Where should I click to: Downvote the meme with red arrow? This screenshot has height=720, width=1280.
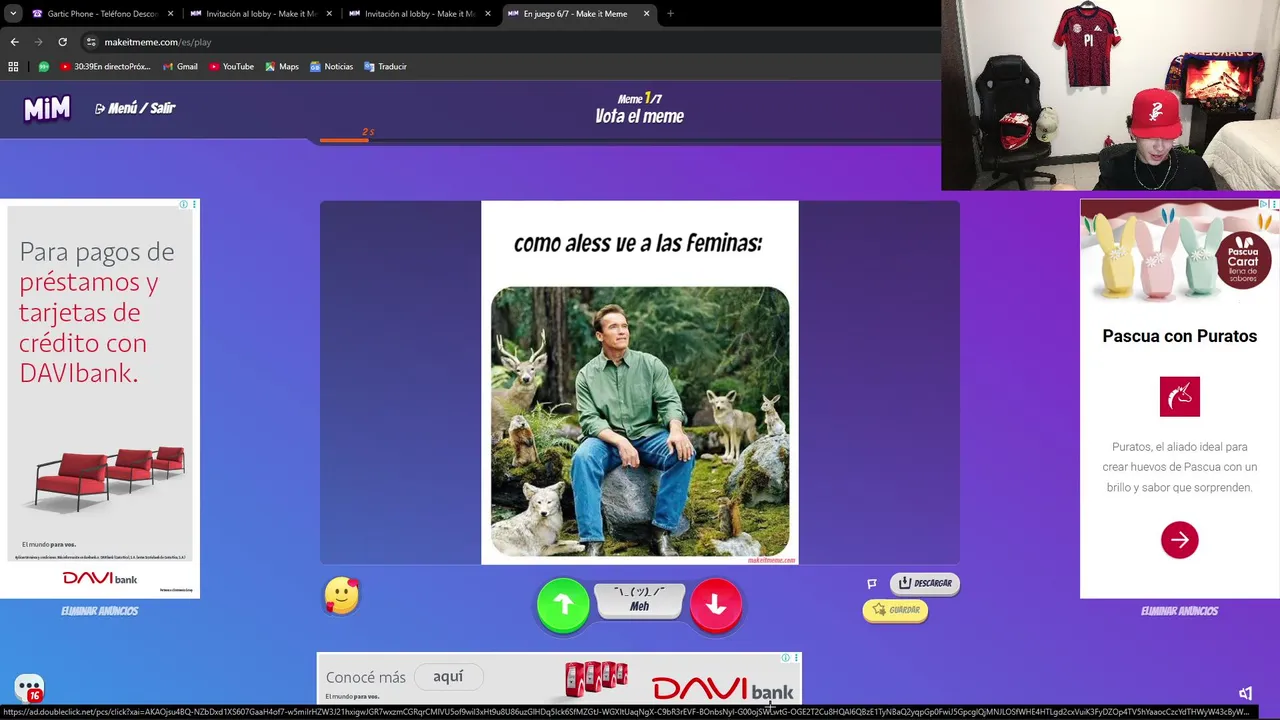[x=716, y=605]
